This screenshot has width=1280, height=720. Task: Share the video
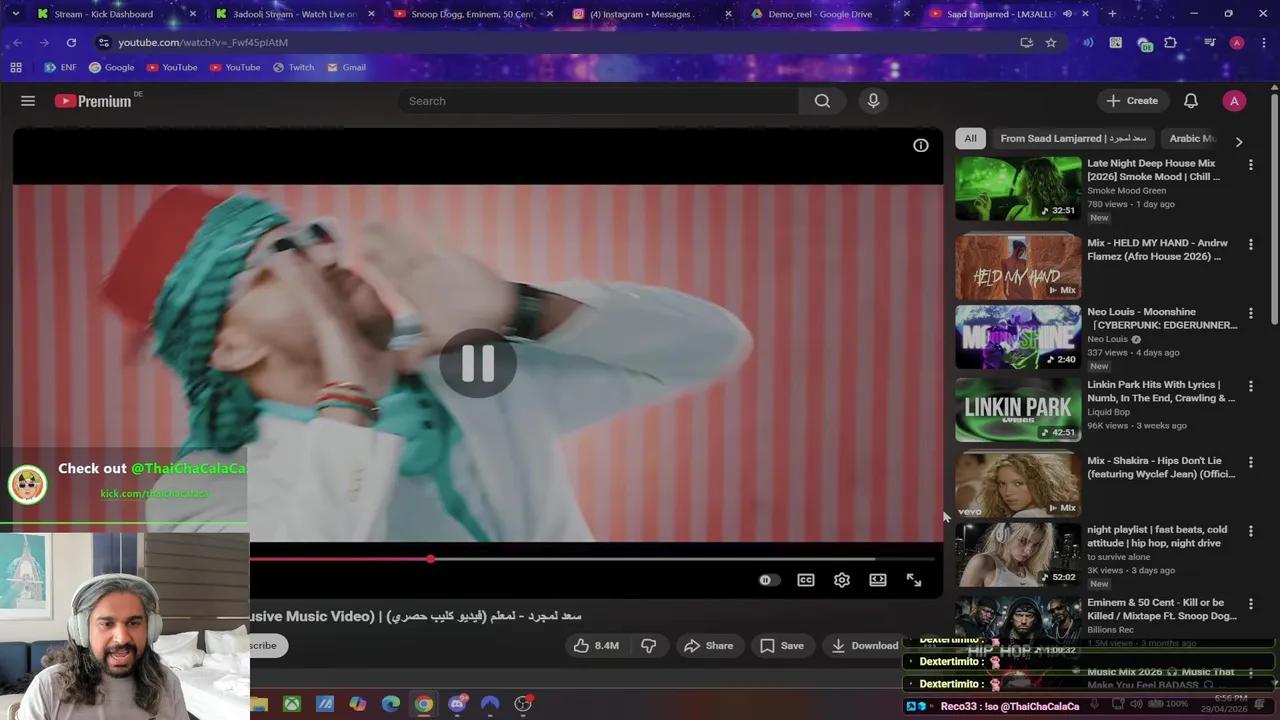(x=708, y=646)
